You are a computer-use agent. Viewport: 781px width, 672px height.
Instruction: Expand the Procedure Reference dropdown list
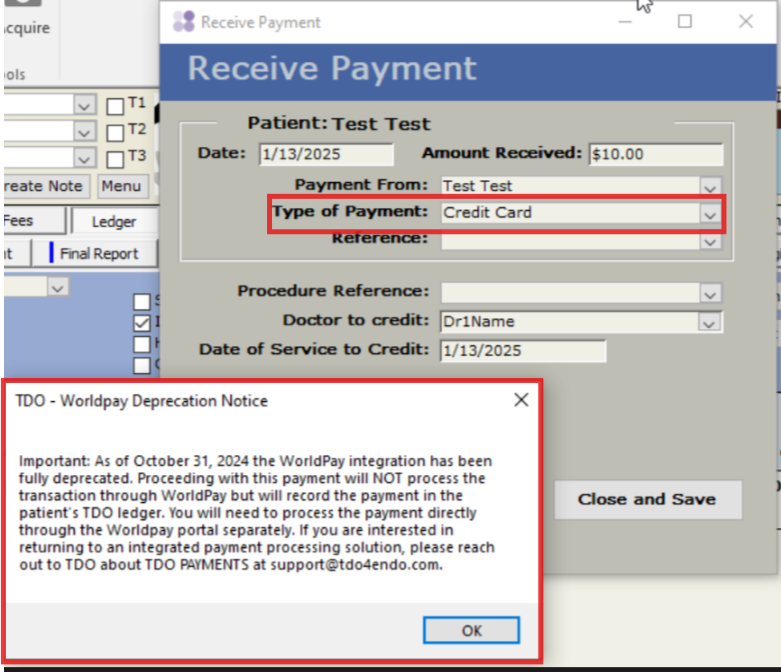point(709,293)
